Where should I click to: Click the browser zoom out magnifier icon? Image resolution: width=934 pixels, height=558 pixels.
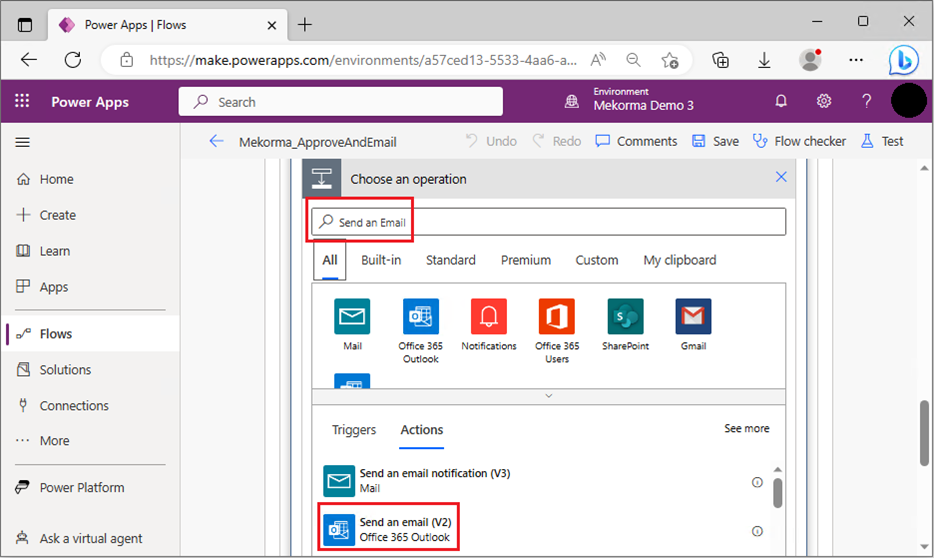pos(634,60)
